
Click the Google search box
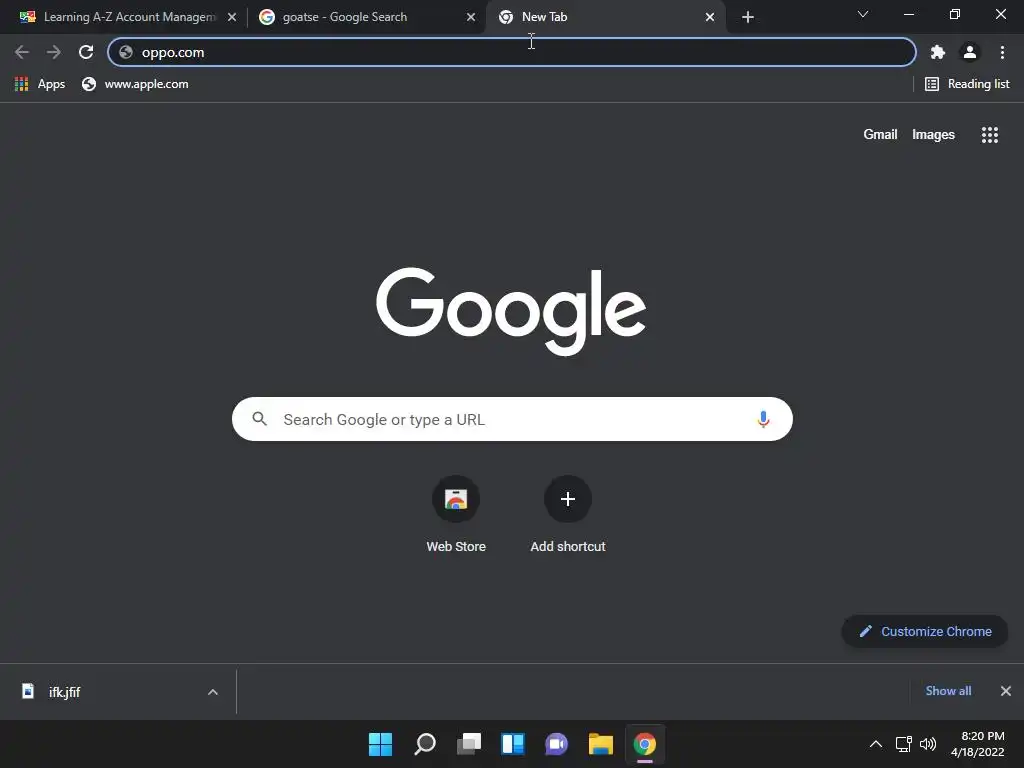(512, 419)
